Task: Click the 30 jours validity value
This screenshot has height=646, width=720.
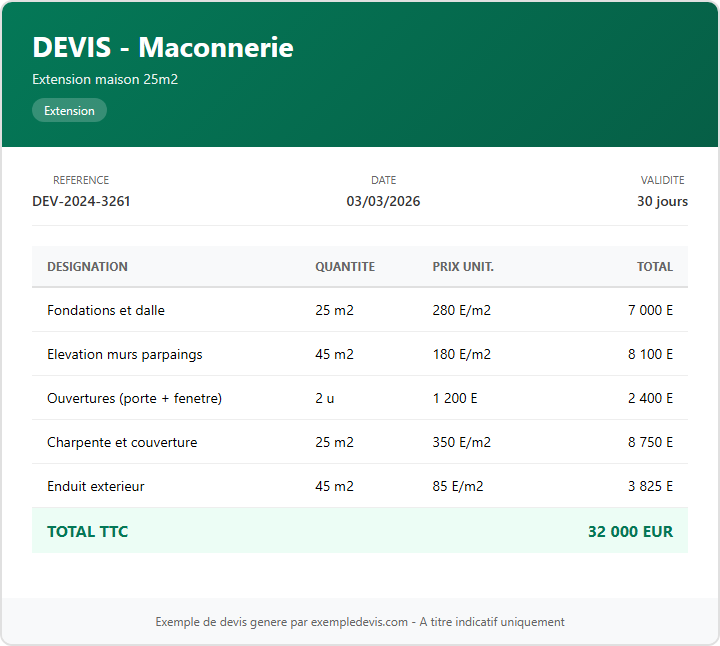Action: click(x=662, y=201)
